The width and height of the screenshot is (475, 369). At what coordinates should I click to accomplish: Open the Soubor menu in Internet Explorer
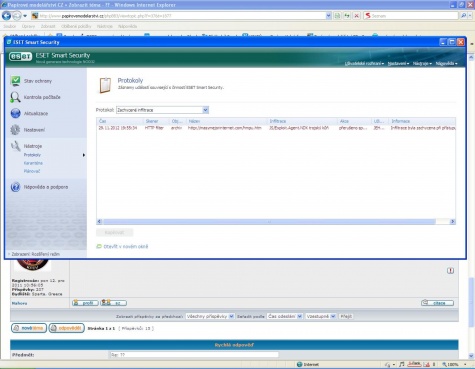[10, 26]
